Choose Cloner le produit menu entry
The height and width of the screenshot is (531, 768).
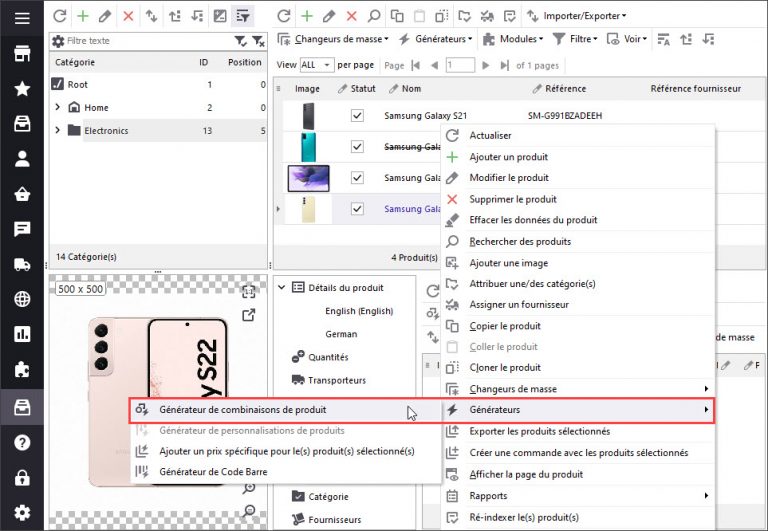click(x=578, y=367)
